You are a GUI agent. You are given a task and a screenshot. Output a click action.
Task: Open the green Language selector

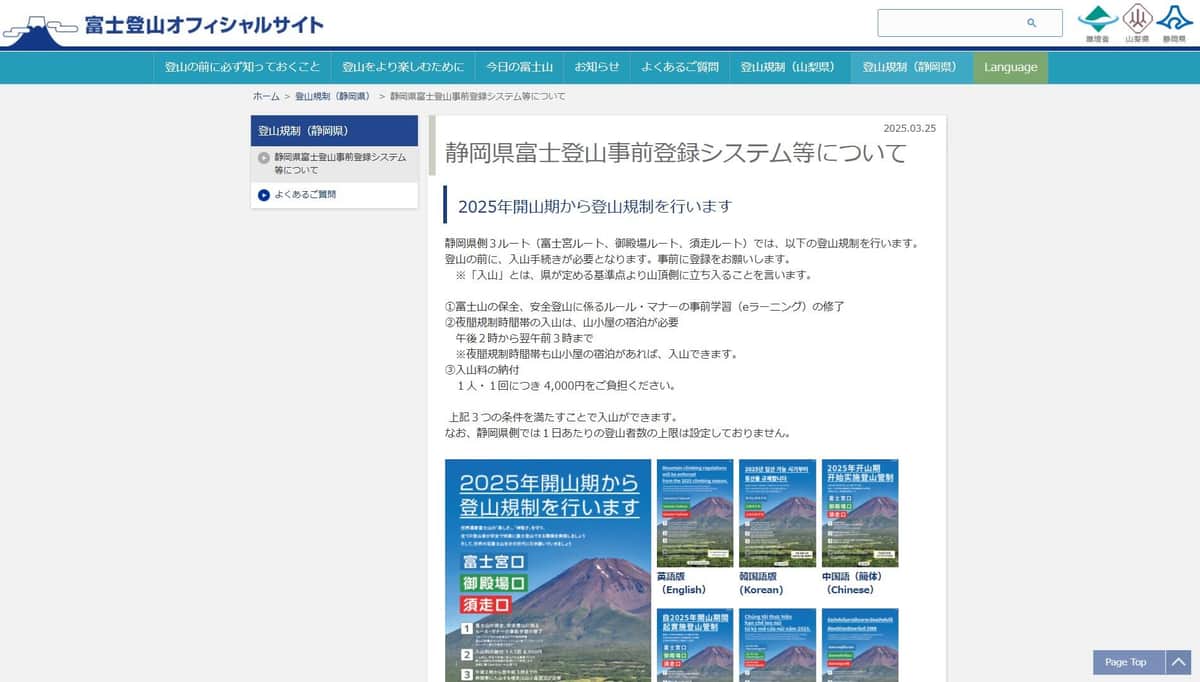point(1010,67)
